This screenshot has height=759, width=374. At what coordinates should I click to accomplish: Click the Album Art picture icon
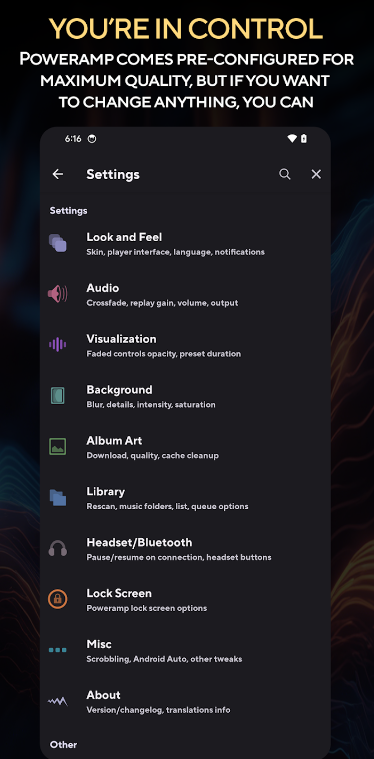pos(58,446)
